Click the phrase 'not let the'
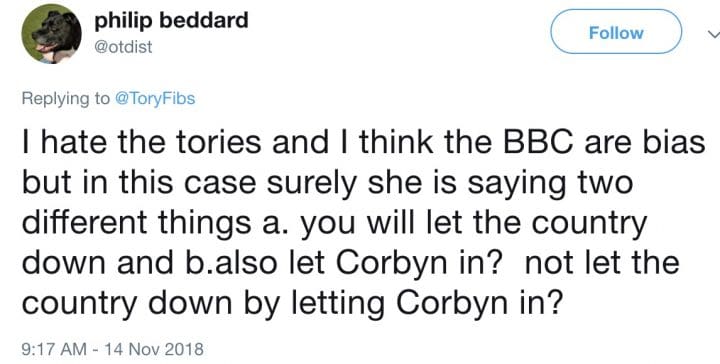Viewport: 720px width, 364px height. pos(602,262)
